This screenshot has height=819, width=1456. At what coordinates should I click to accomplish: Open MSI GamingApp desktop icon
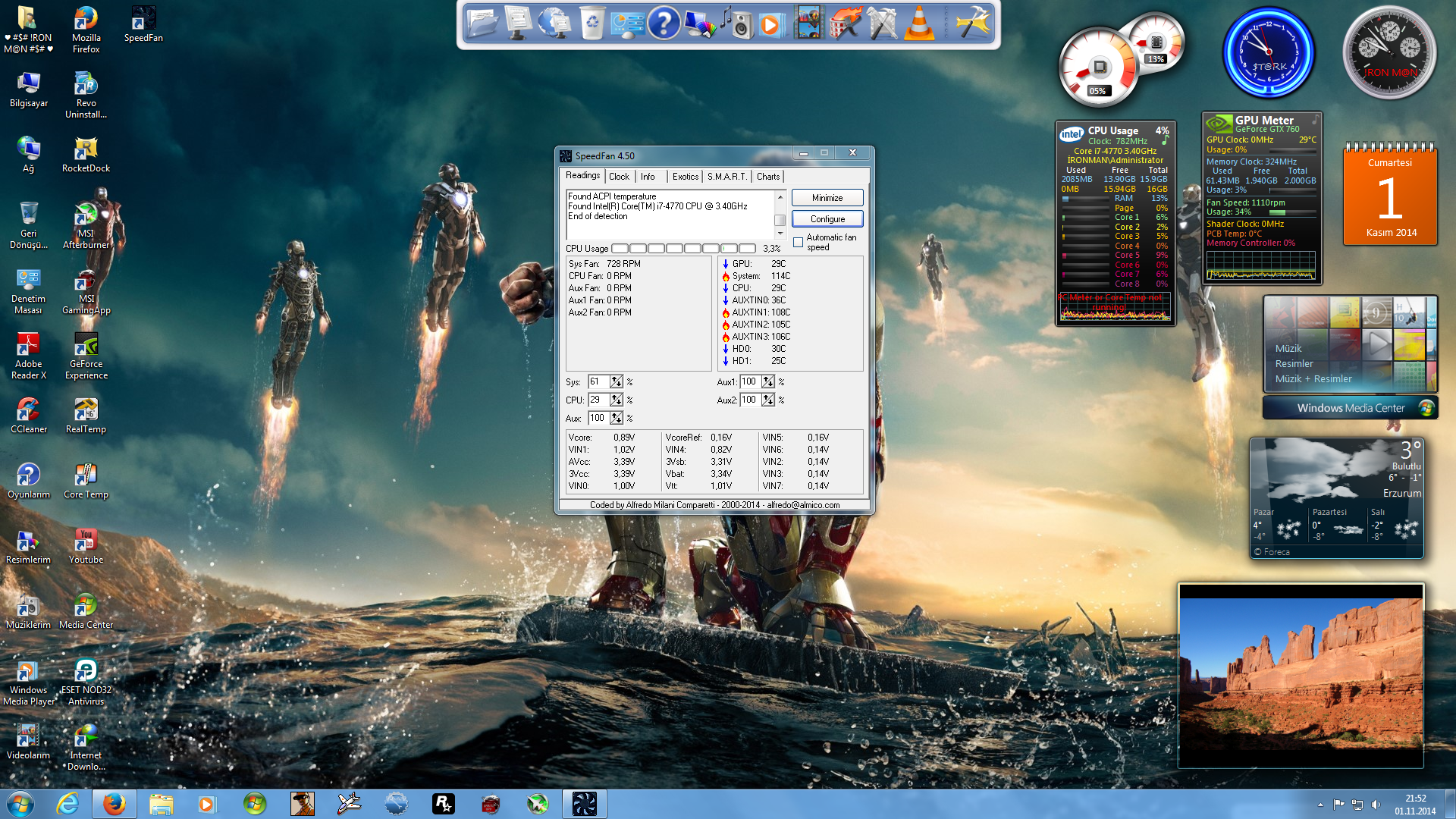coord(86,291)
